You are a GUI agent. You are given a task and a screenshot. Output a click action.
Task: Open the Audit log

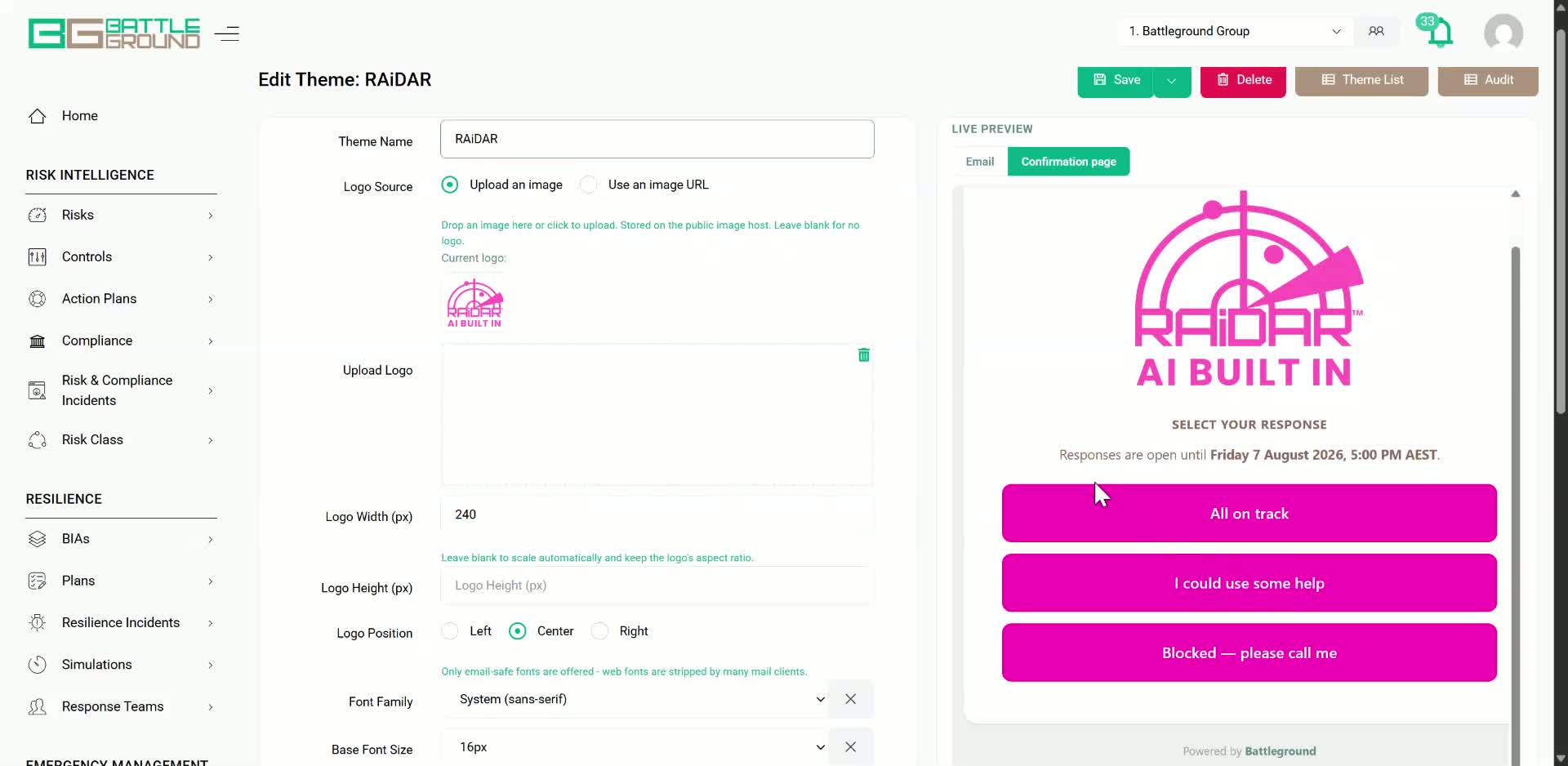coord(1488,80)
